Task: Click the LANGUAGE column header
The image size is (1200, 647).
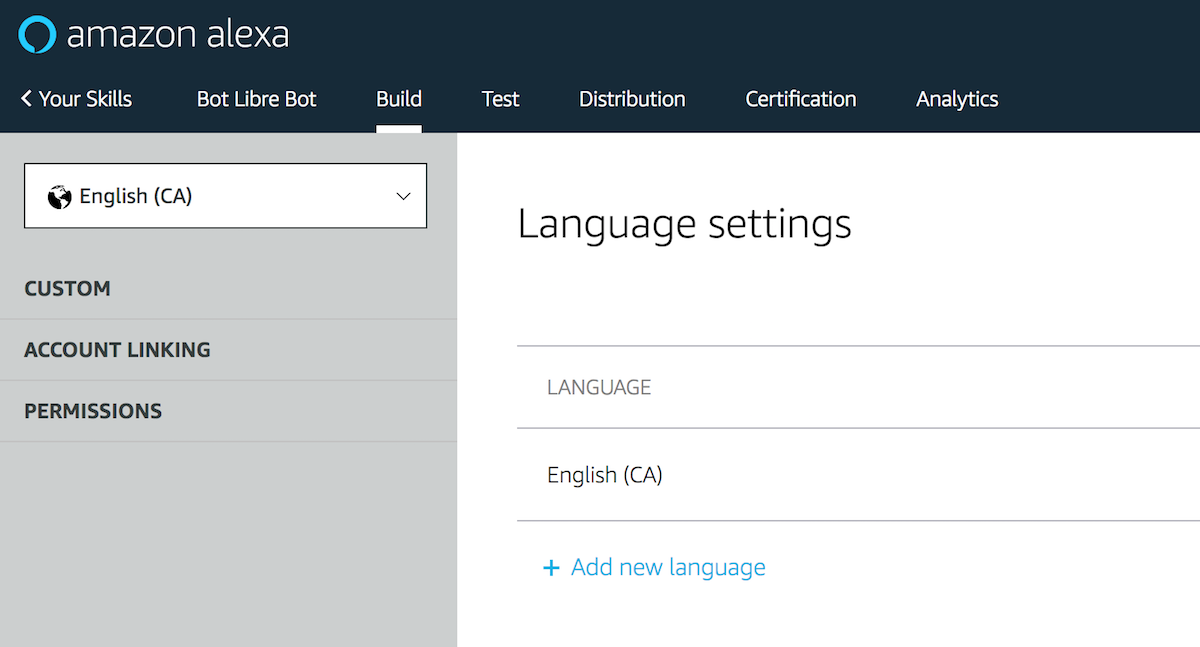Action: pos(599,387)
